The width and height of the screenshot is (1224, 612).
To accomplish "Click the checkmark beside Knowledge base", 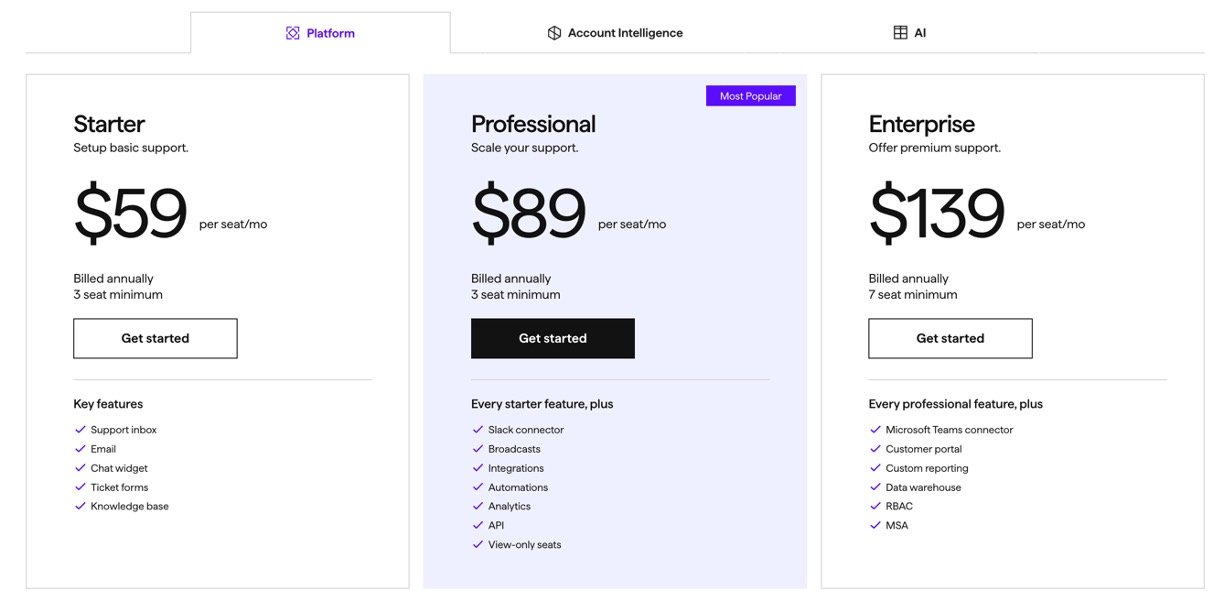I will 80,506.
